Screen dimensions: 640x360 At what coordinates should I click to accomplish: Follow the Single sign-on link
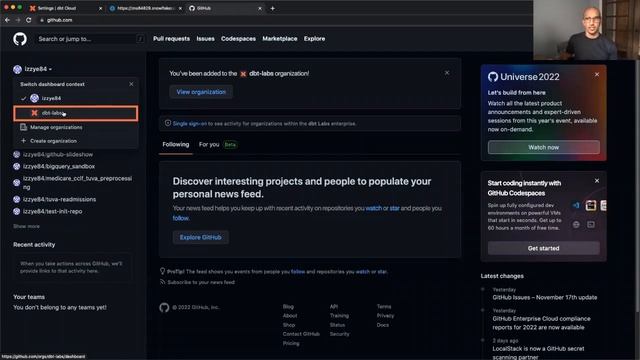[x=190, y=123]
